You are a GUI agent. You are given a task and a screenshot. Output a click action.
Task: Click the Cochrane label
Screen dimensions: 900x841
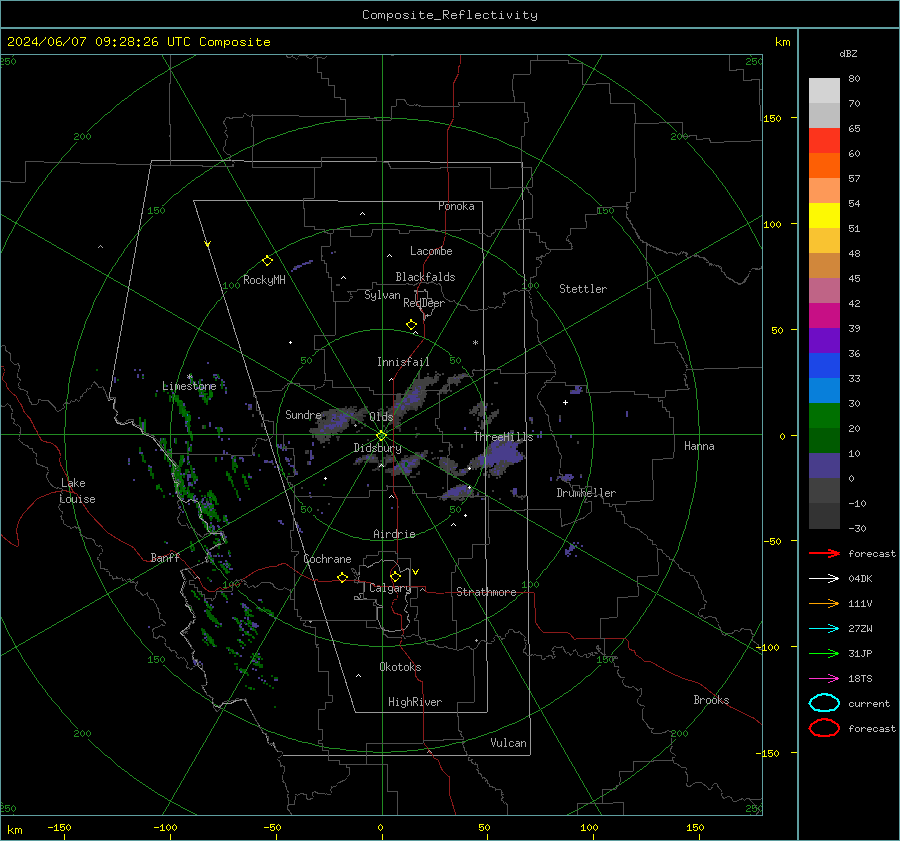point(327,559)
